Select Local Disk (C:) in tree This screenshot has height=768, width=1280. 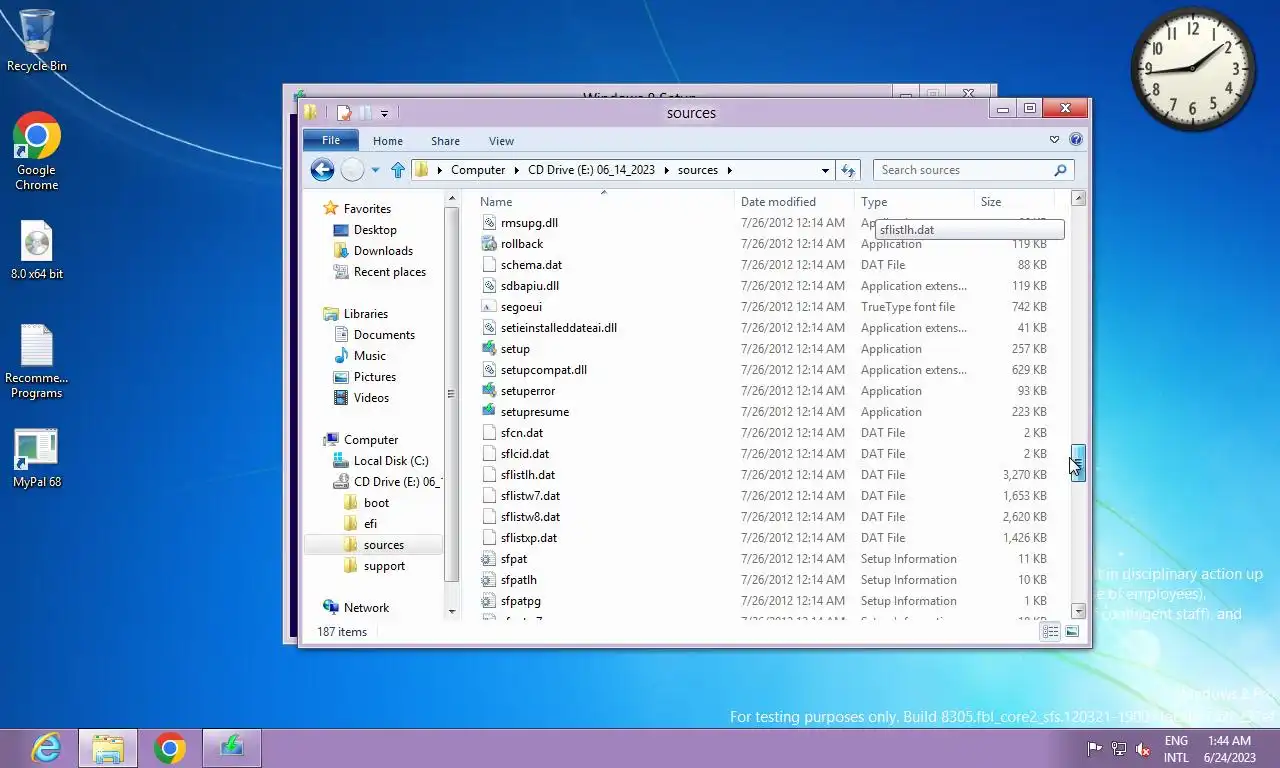391,461
